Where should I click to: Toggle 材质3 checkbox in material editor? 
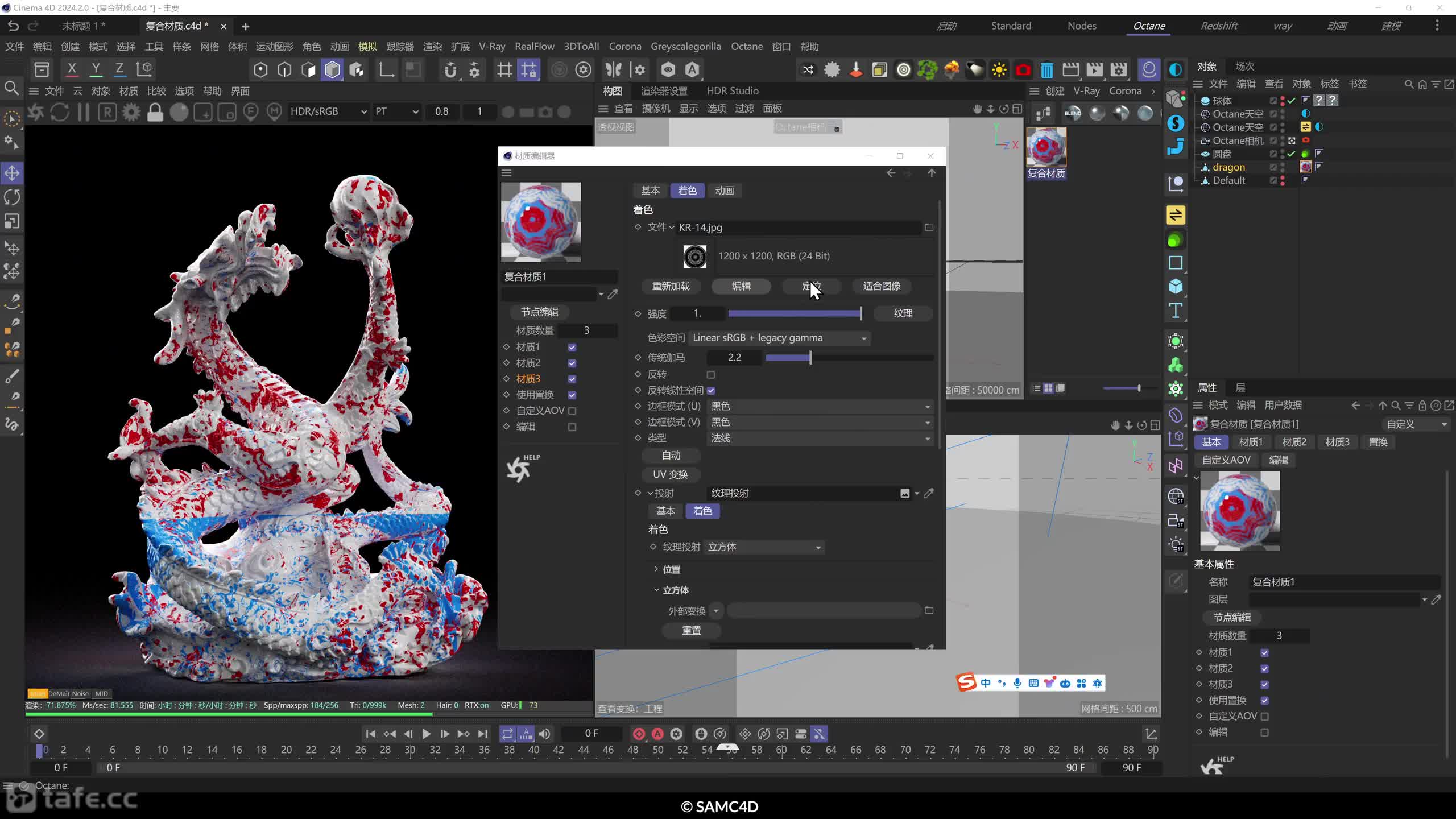[572, 379]
